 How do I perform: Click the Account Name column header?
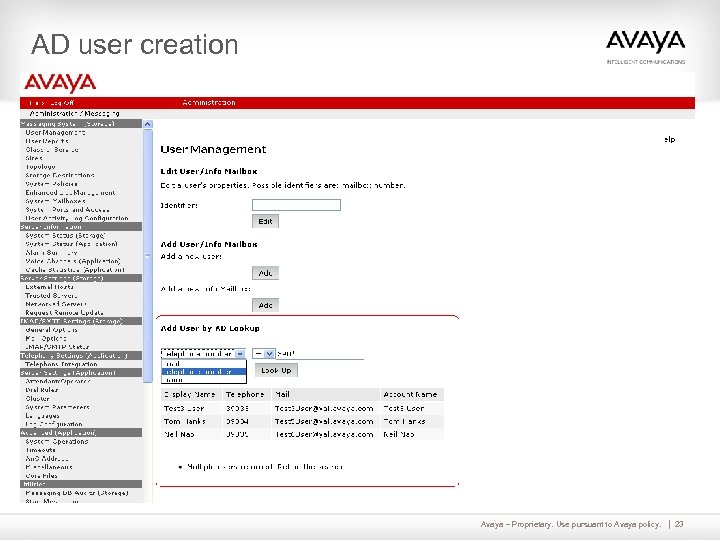click(x=410, y=394)
